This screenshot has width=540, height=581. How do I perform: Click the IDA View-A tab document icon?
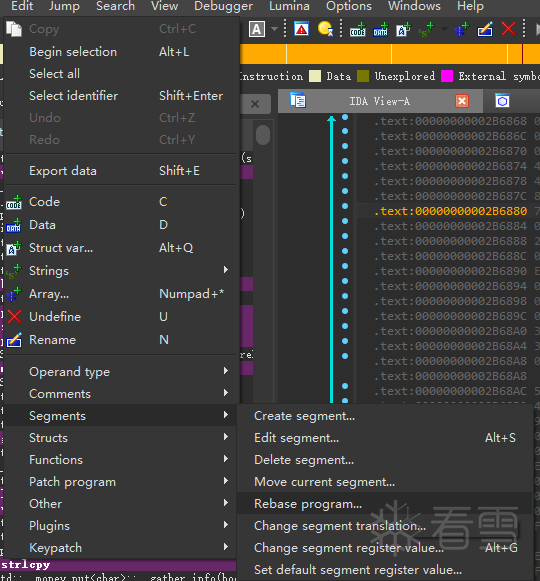(298, 101)
